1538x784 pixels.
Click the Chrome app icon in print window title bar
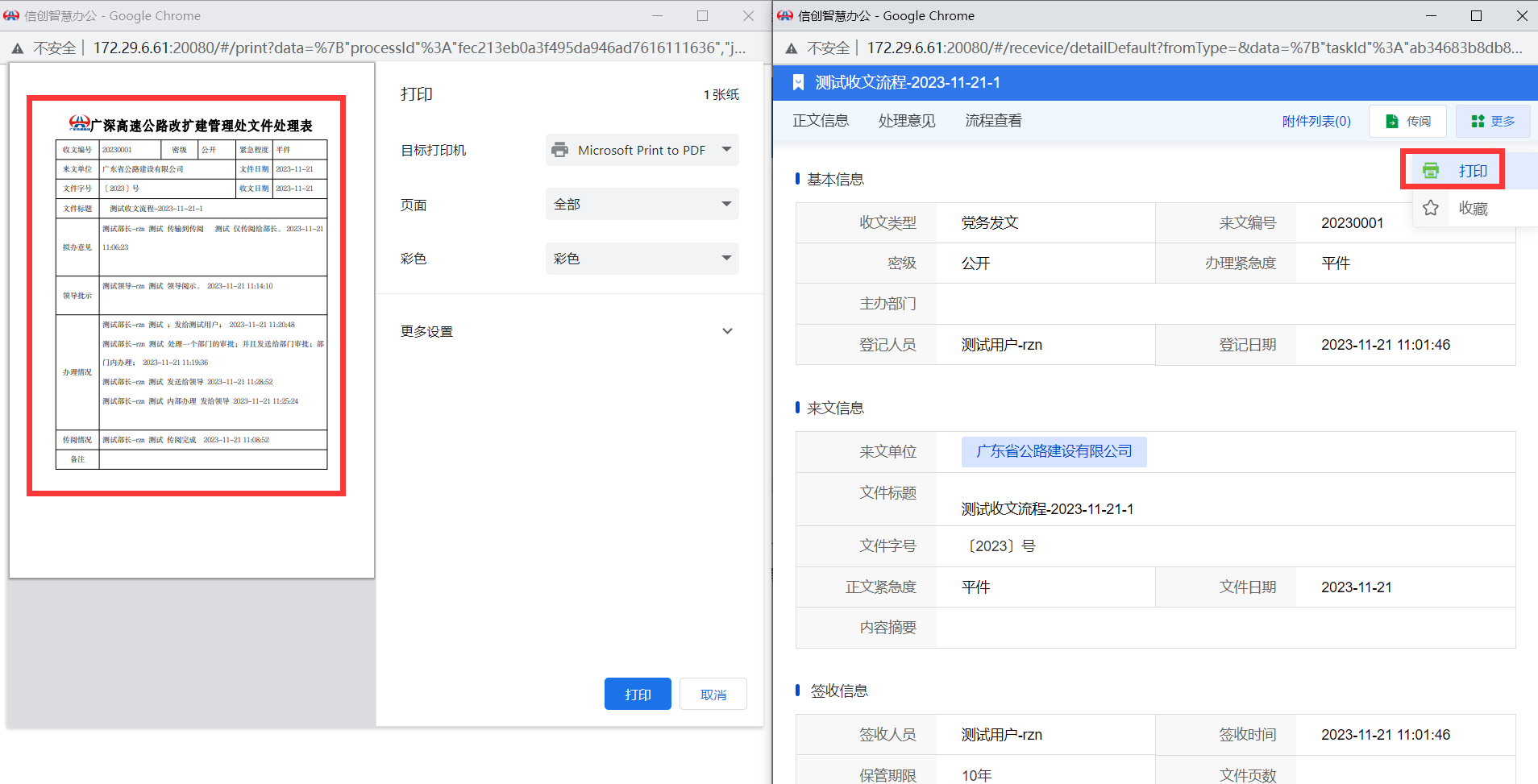coord(11,15)
